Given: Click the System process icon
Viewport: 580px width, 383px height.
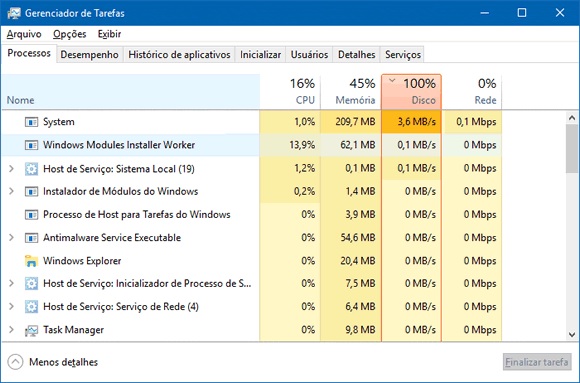Looking at the screenshot, I should (31, 122).
